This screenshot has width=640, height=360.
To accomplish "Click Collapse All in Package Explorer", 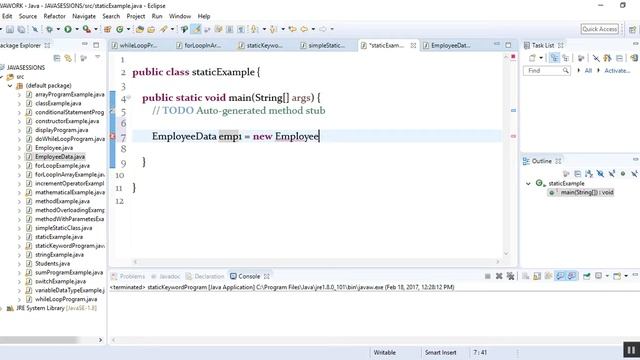I will tap(57, 58).
